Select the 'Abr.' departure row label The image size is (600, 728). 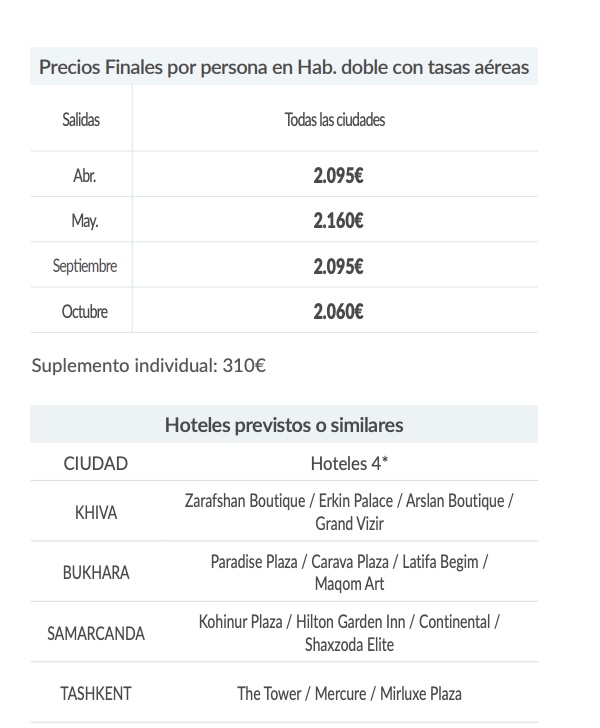[x=84, y=175]
